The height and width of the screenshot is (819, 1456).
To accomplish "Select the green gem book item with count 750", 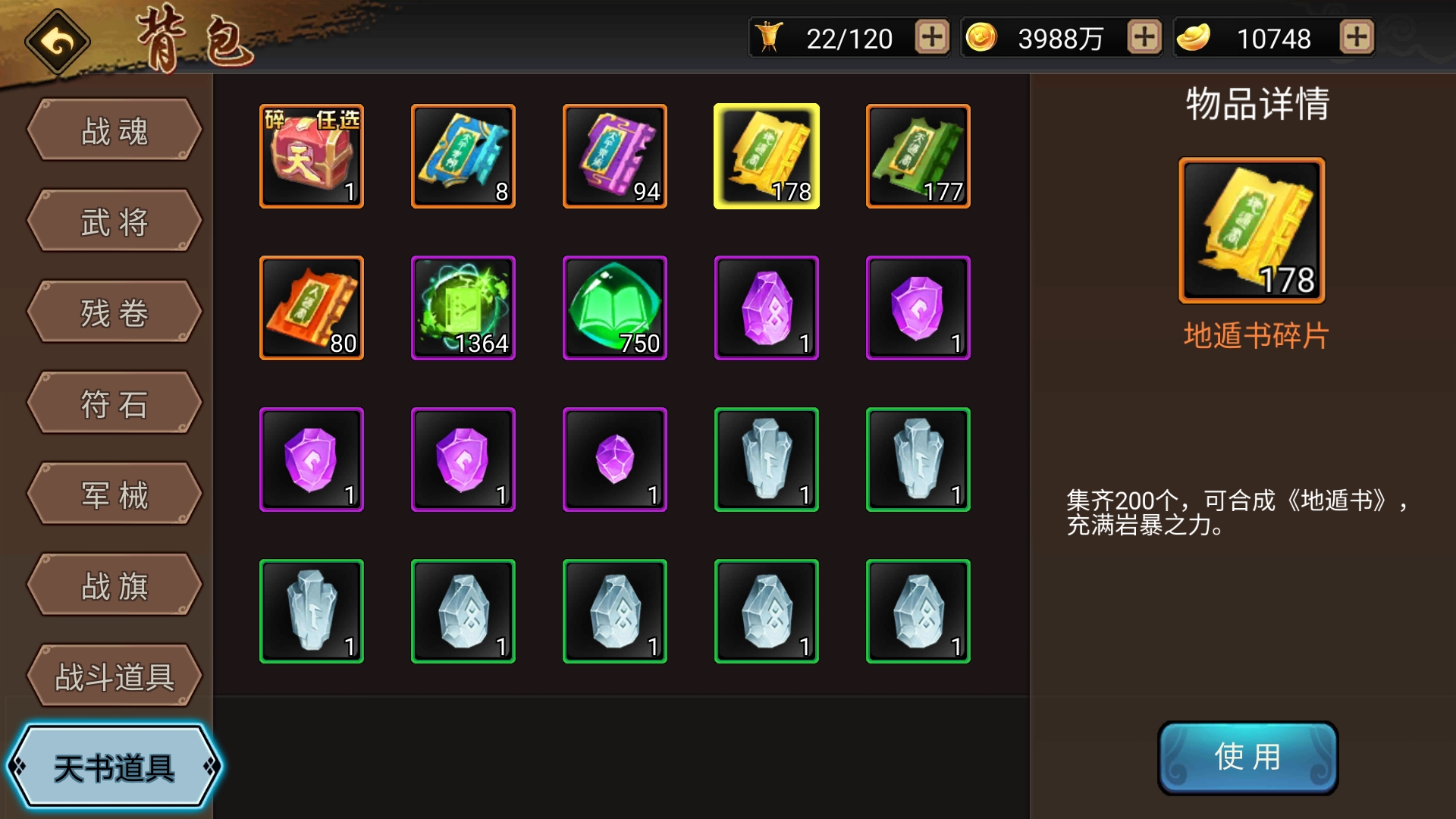I will point(615,308).
